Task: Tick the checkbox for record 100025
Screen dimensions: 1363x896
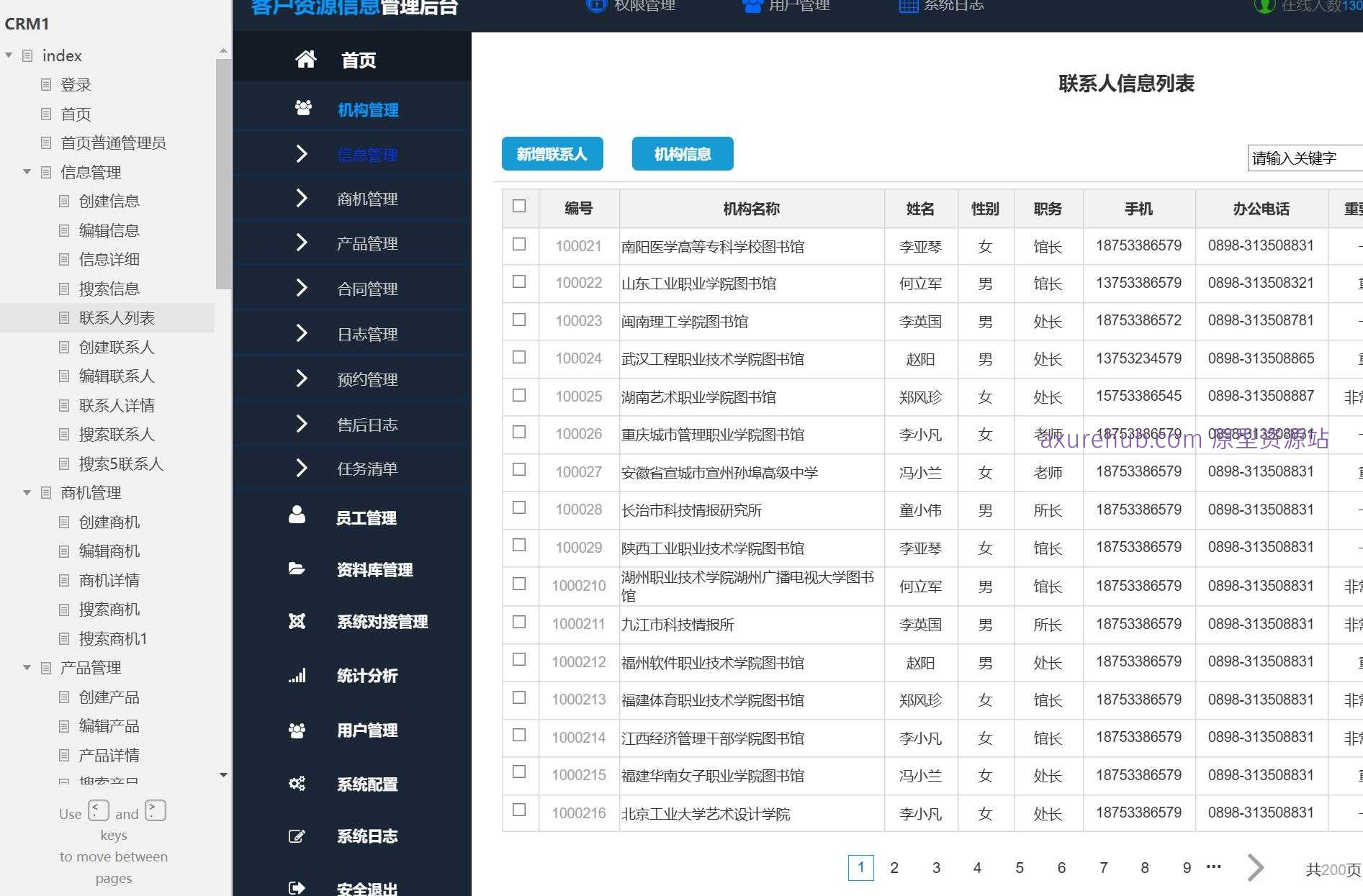Action: click(520, 396)
